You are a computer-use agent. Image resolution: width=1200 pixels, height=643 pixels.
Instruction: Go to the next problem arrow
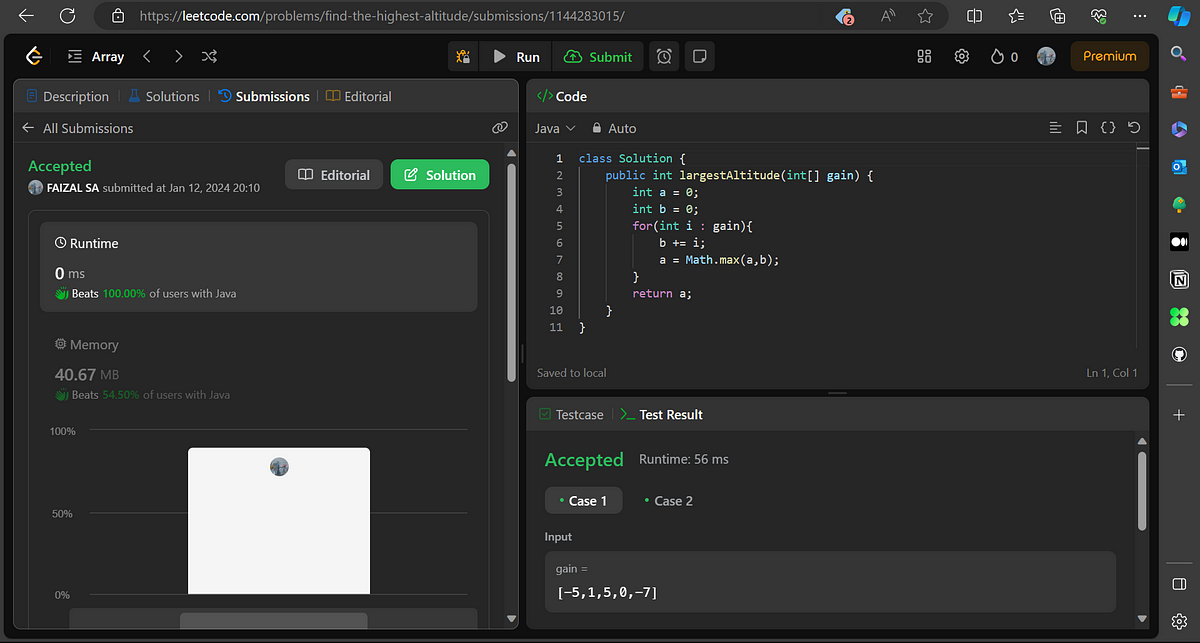[178, 57]
